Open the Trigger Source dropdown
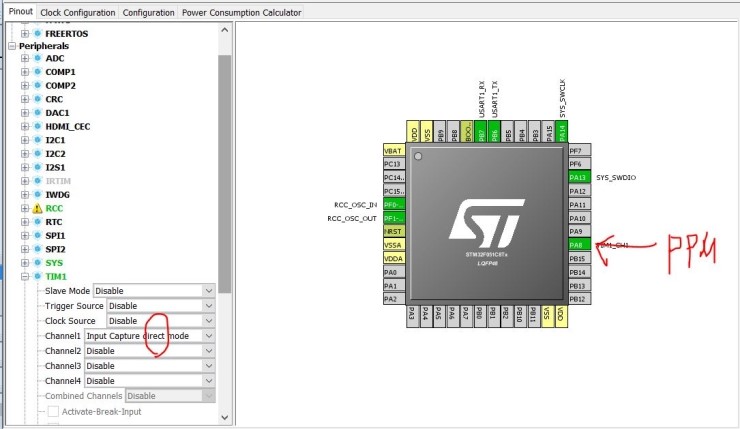This screenshot has height=429, width=740. tap(161, 306)
